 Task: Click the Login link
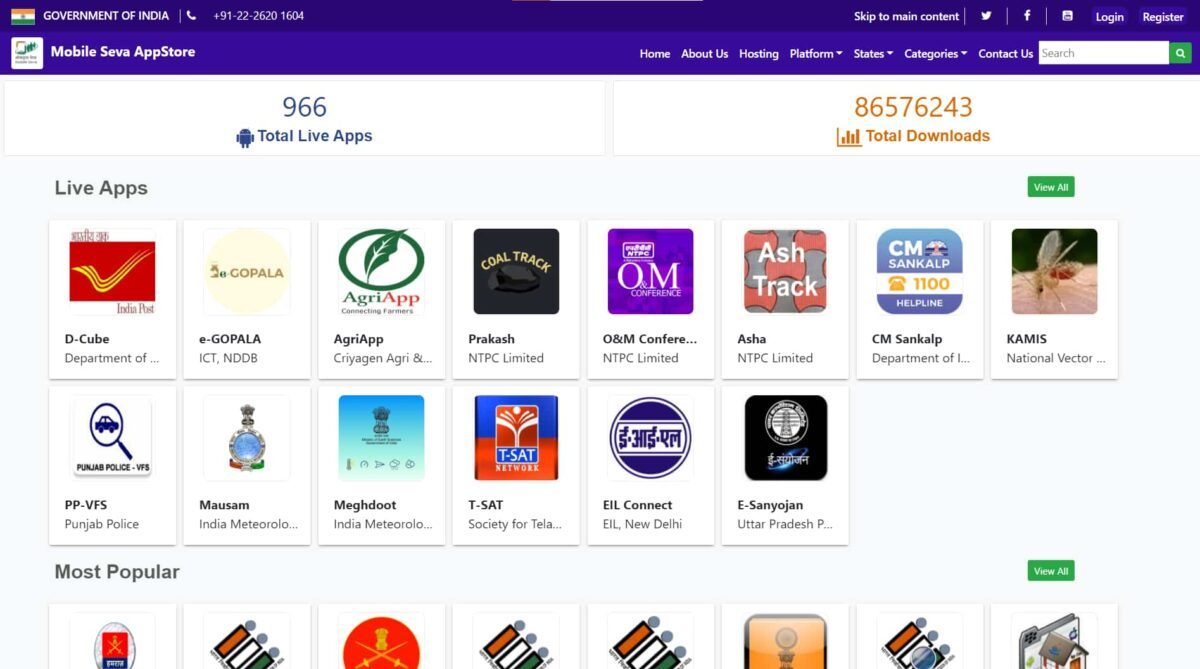pyautogui.click(x=1109, y=17)
